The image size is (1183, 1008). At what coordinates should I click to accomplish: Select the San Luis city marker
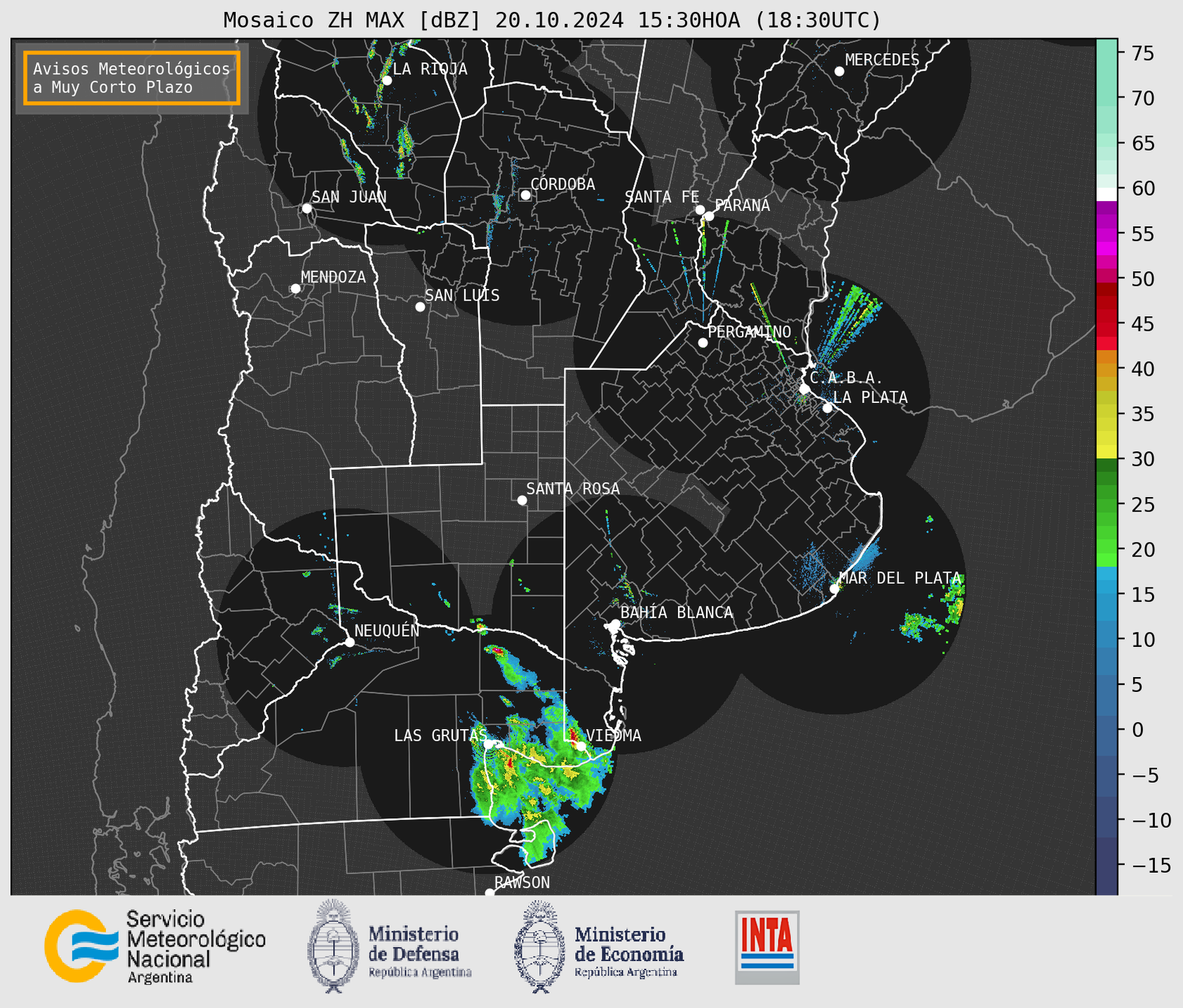pos(420,307)
